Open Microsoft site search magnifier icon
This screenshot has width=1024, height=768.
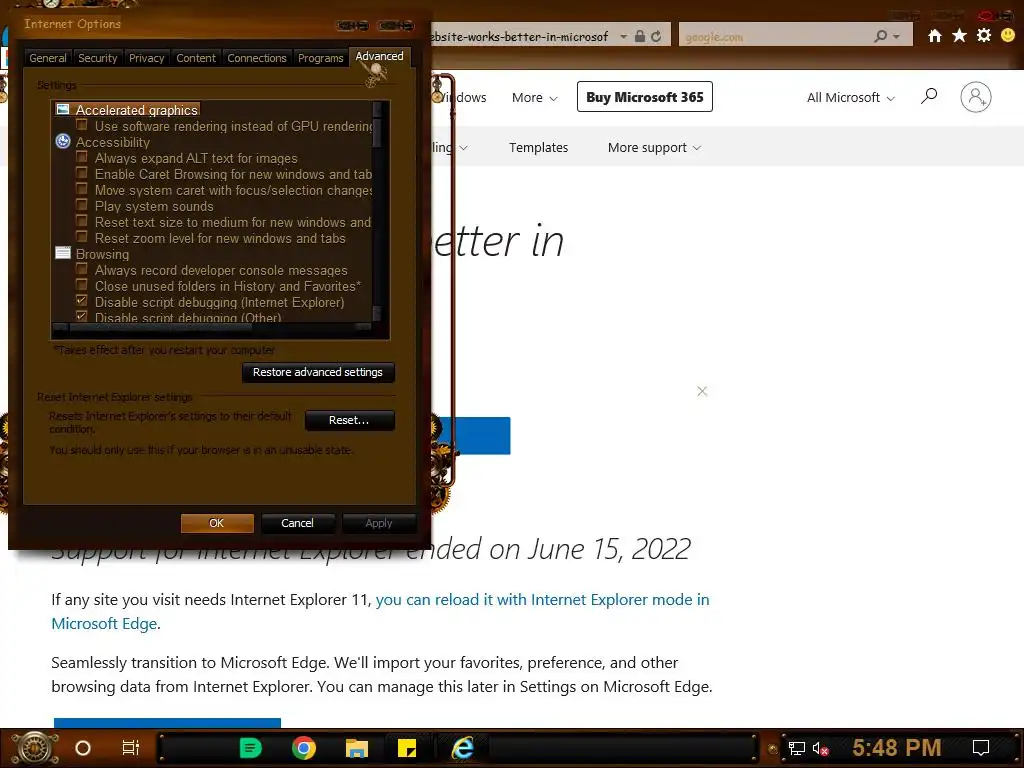[929, 97]
